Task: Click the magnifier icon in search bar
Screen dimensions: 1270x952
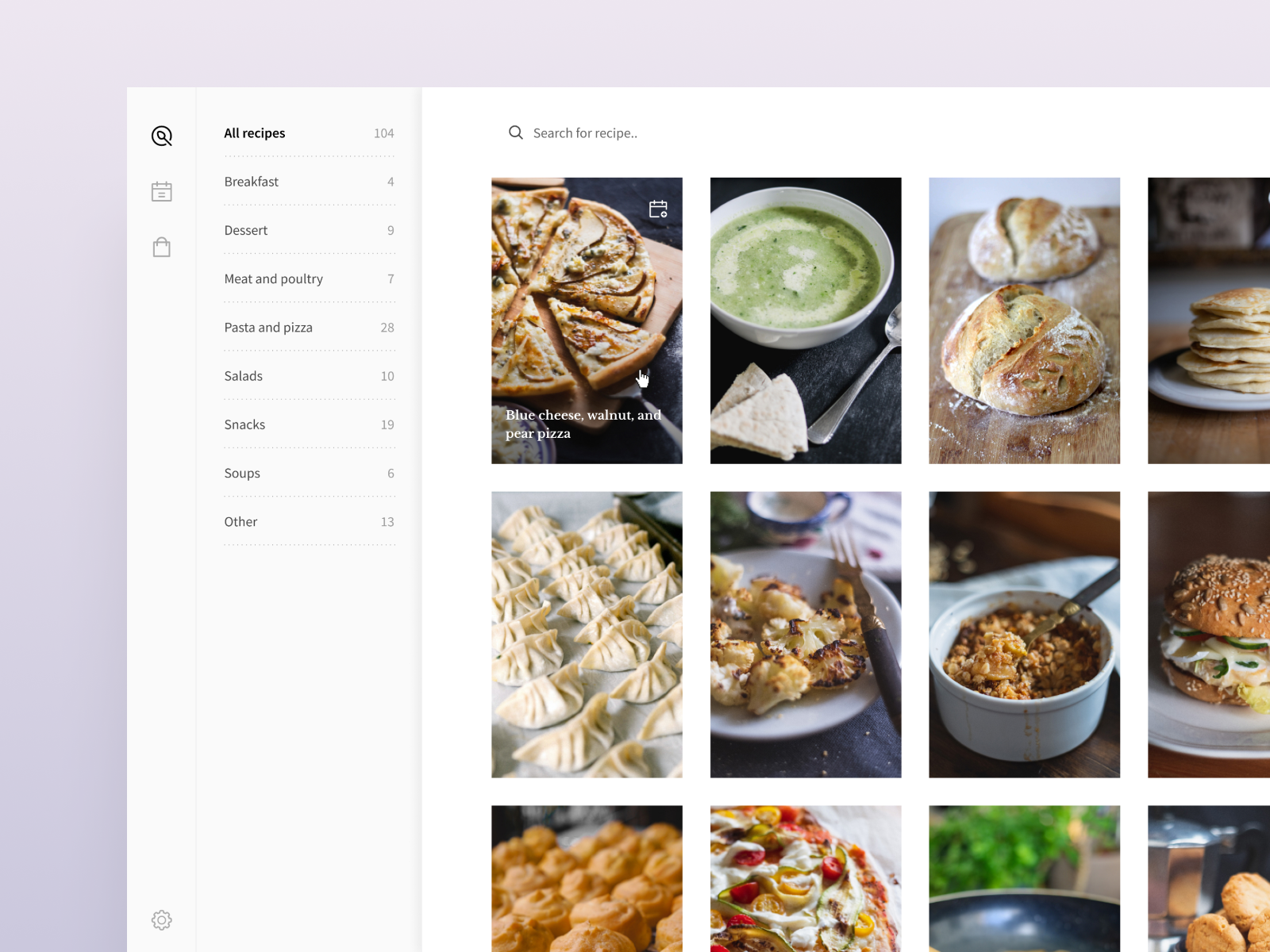Action: 516,132
